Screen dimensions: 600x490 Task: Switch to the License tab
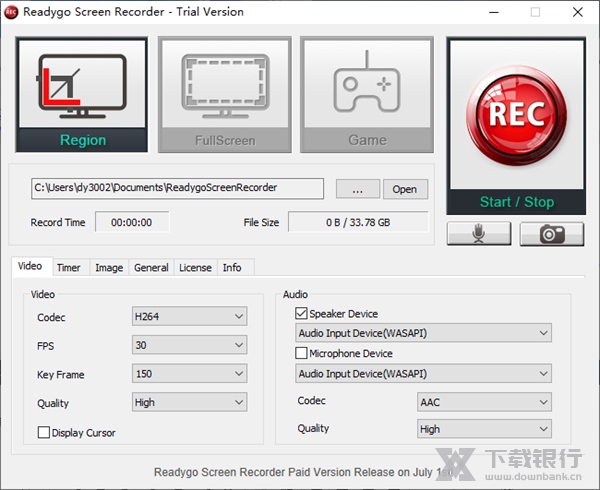(195, 267)
